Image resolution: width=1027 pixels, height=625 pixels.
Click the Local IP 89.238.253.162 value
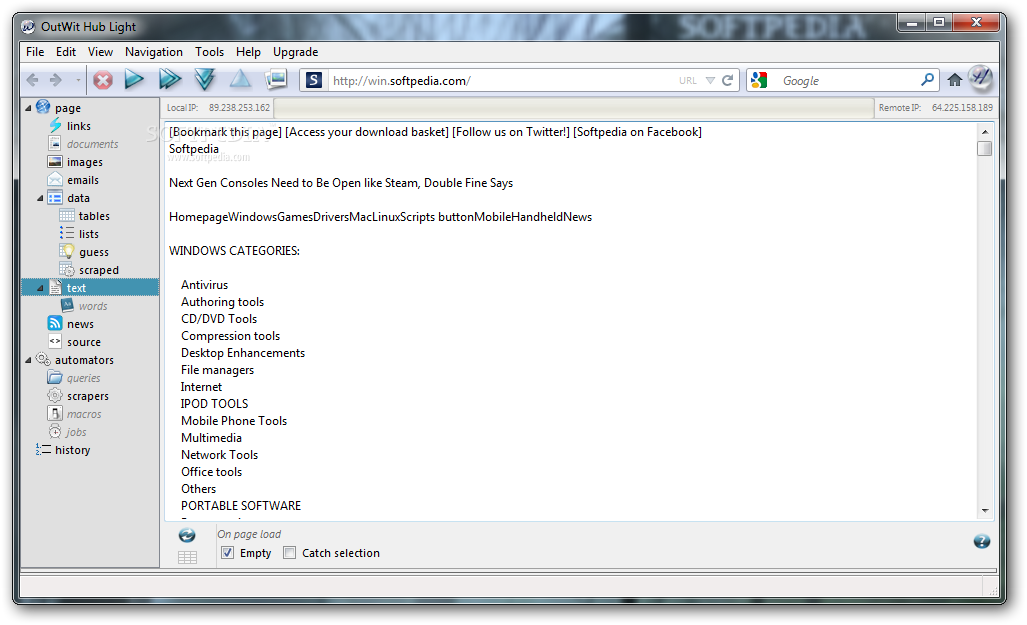click(239, 107)
